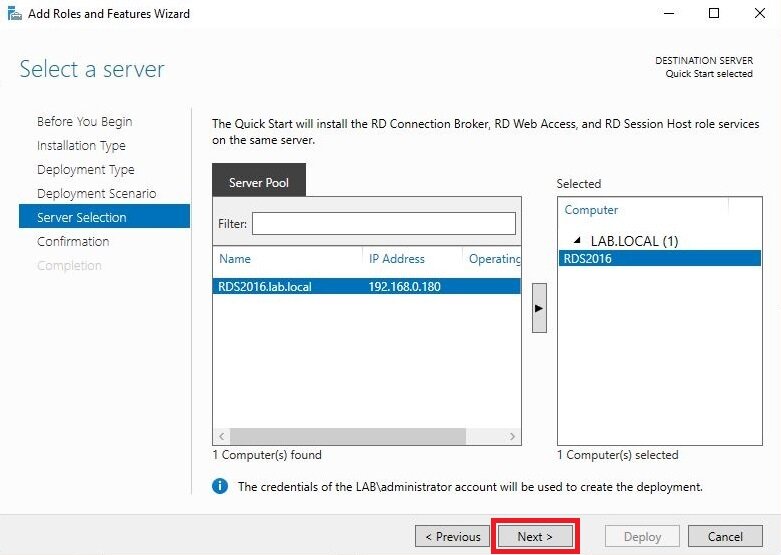Maximize the wizard window
This screenshot has height=555, width=781.
[714, 13]
